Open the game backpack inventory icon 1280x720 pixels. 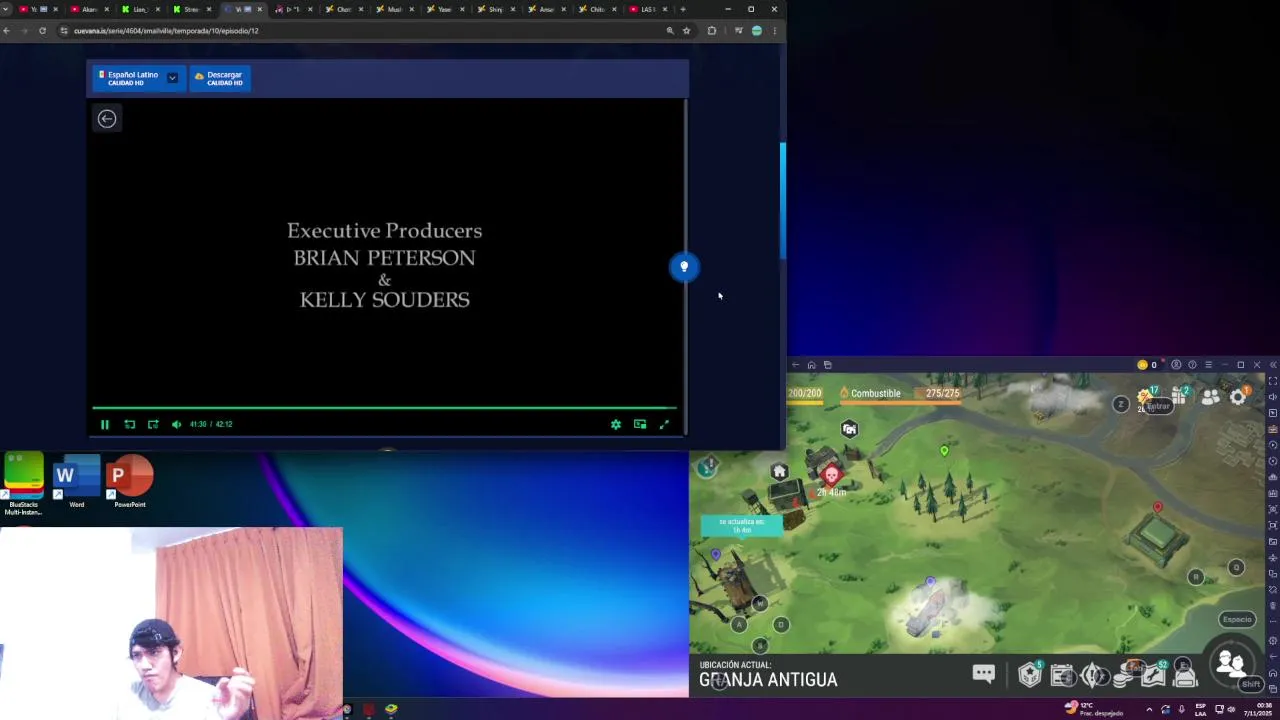pos(1185,675)
